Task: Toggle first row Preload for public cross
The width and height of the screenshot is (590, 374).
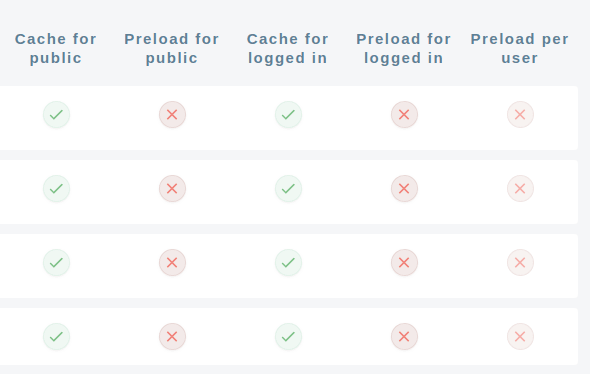Action: pyautogui.click(x=172, y=114)
